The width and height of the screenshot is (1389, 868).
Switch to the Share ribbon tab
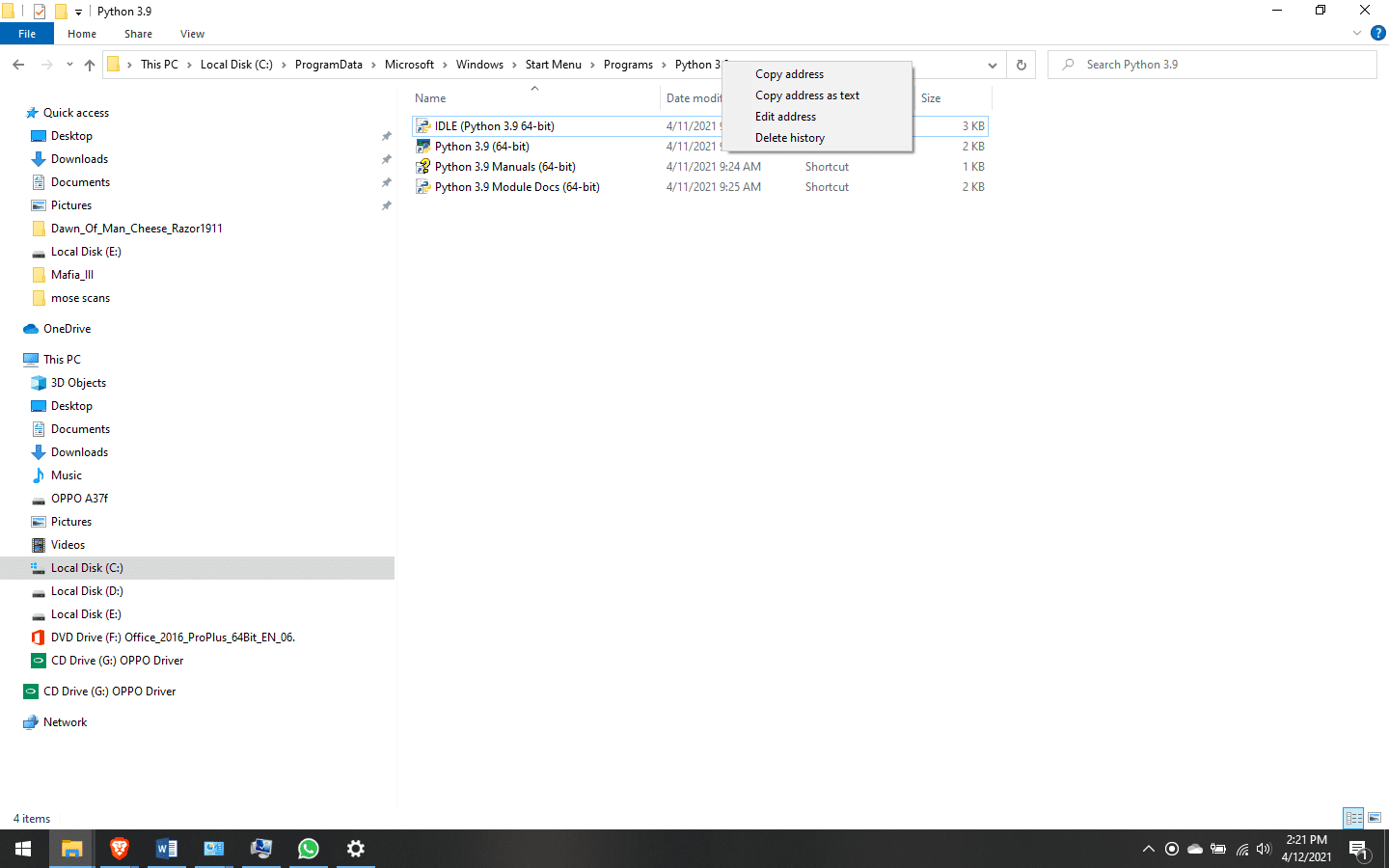(x=138, y=34)
